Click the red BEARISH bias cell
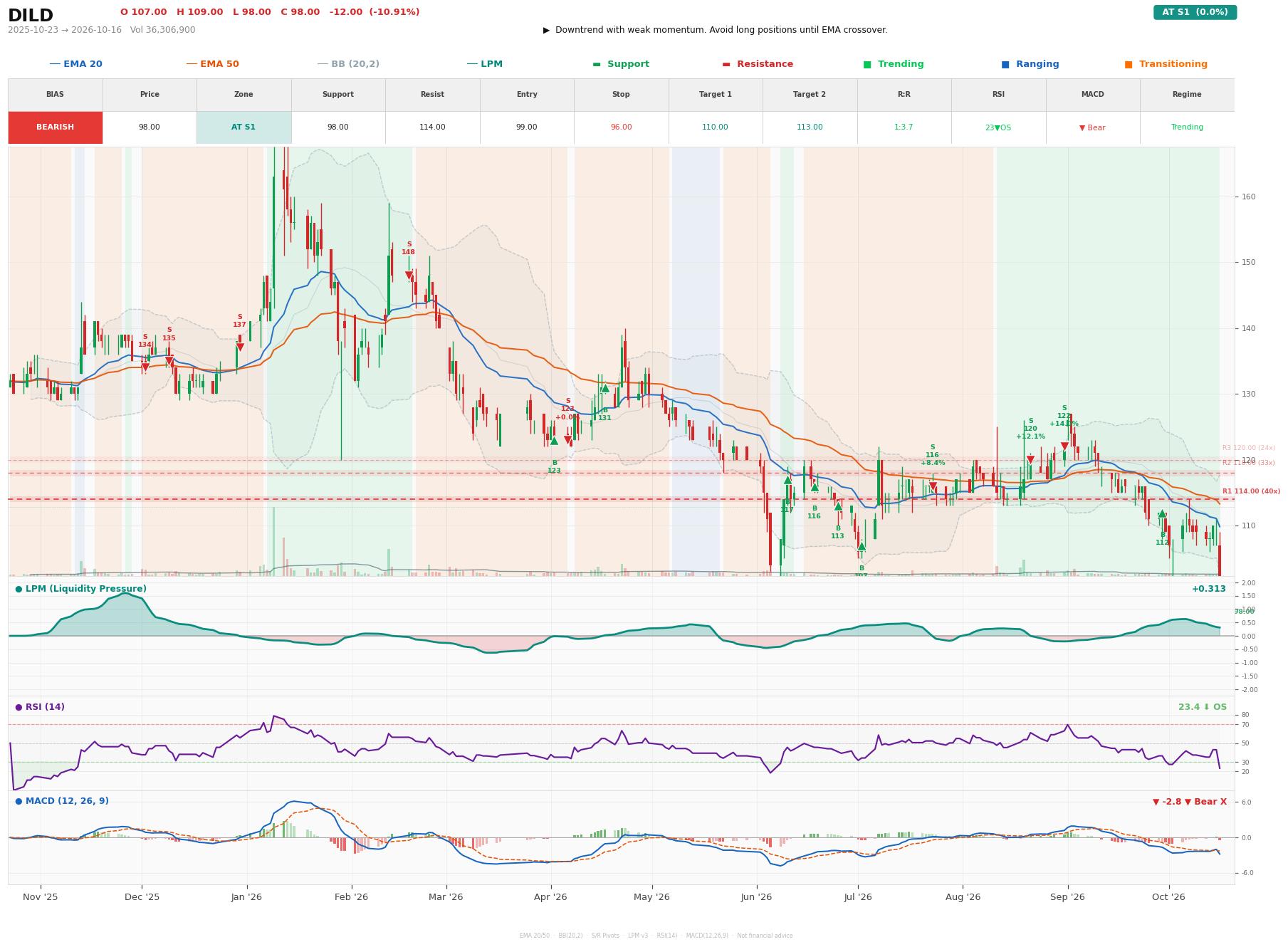This screenshot has height=947, width=1288. pos(55,127)
